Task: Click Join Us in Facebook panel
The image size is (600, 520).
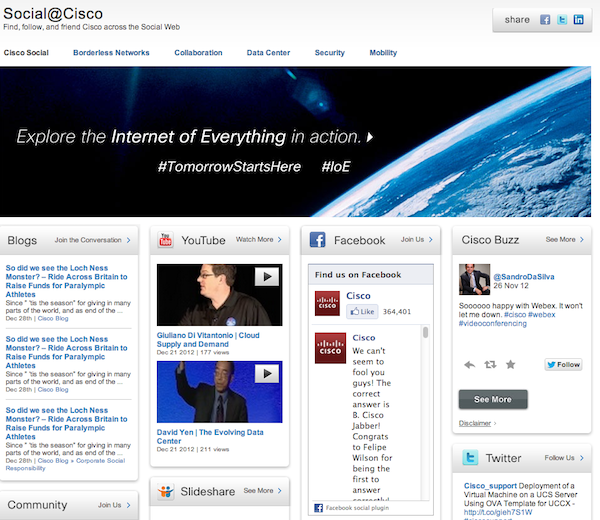Action: tap(412, 239)
